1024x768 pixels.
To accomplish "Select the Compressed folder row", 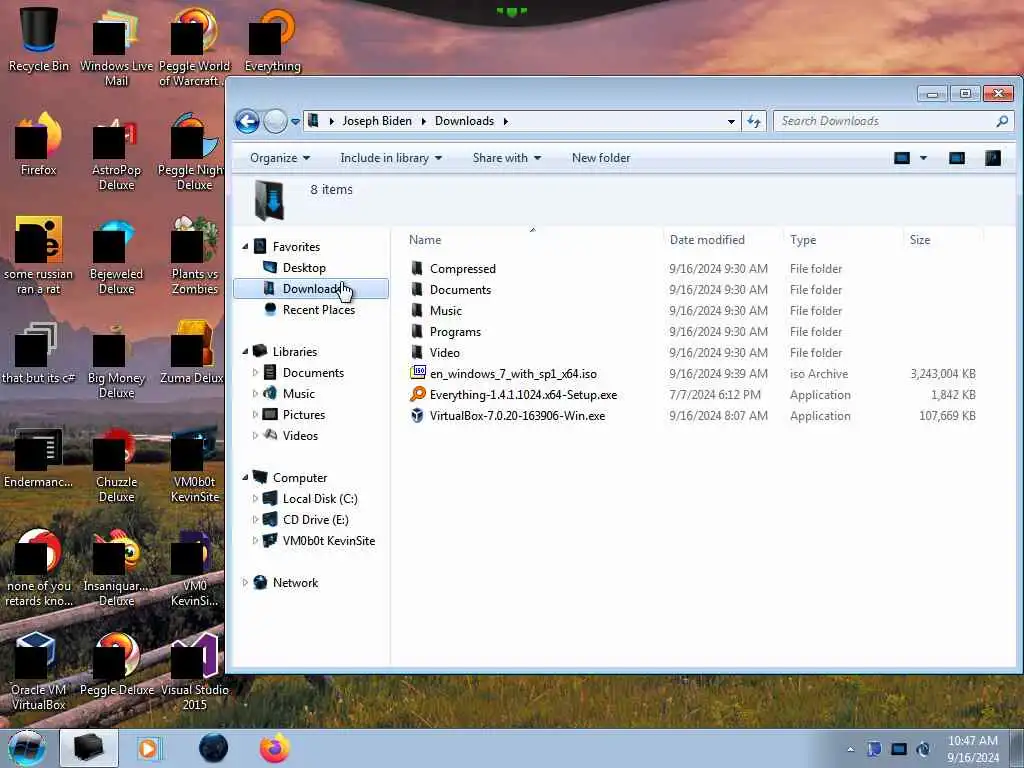I will (692, 269).
